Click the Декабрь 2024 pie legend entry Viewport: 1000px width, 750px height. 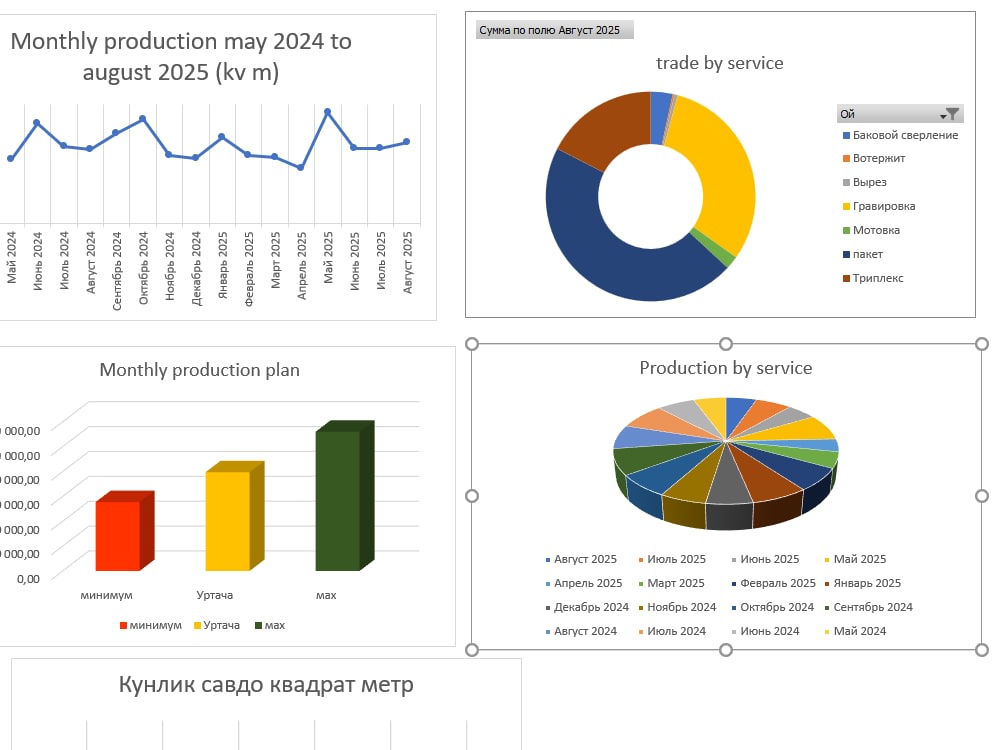[x=587, y=608]
